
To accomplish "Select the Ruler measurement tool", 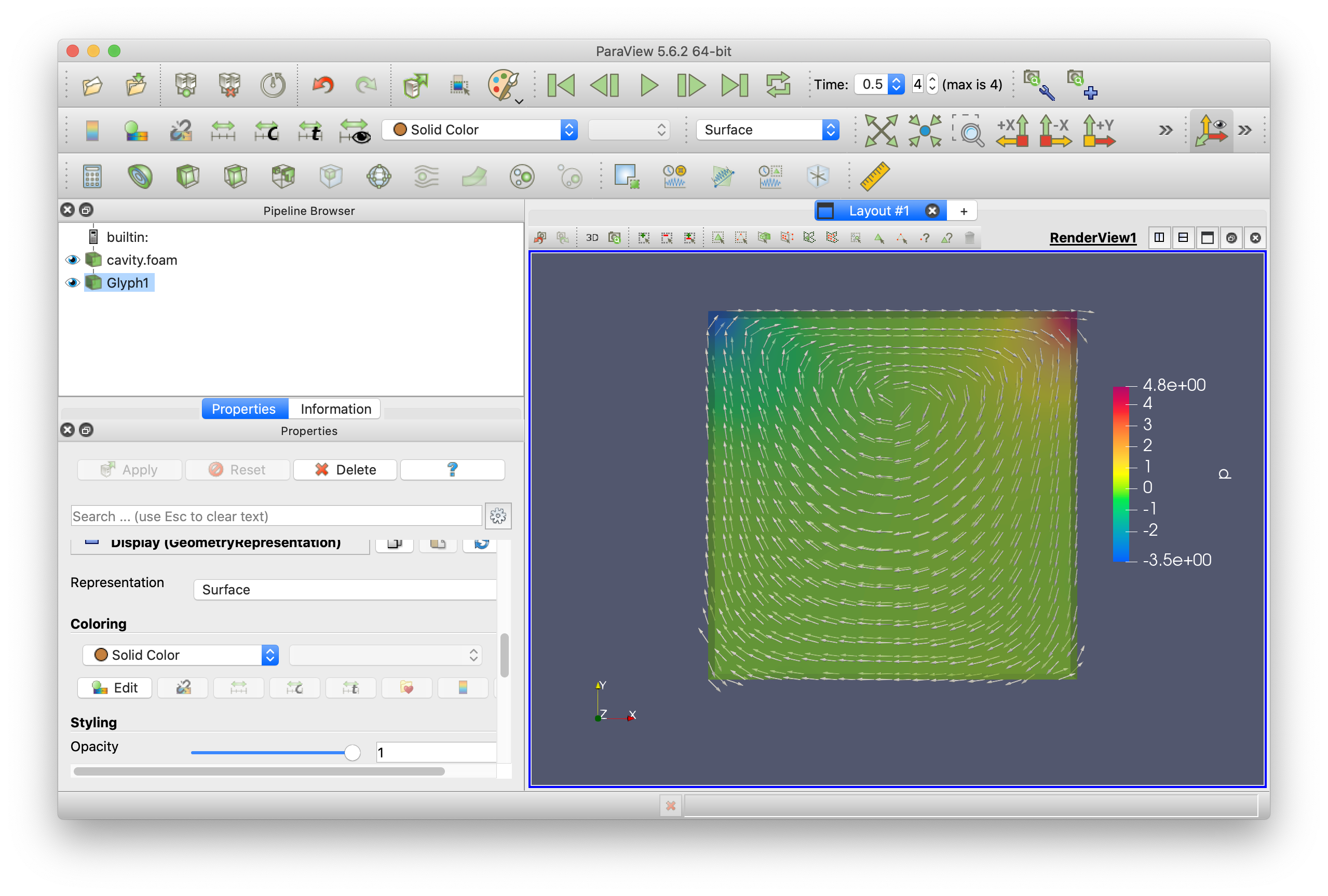I will [875, 176].
